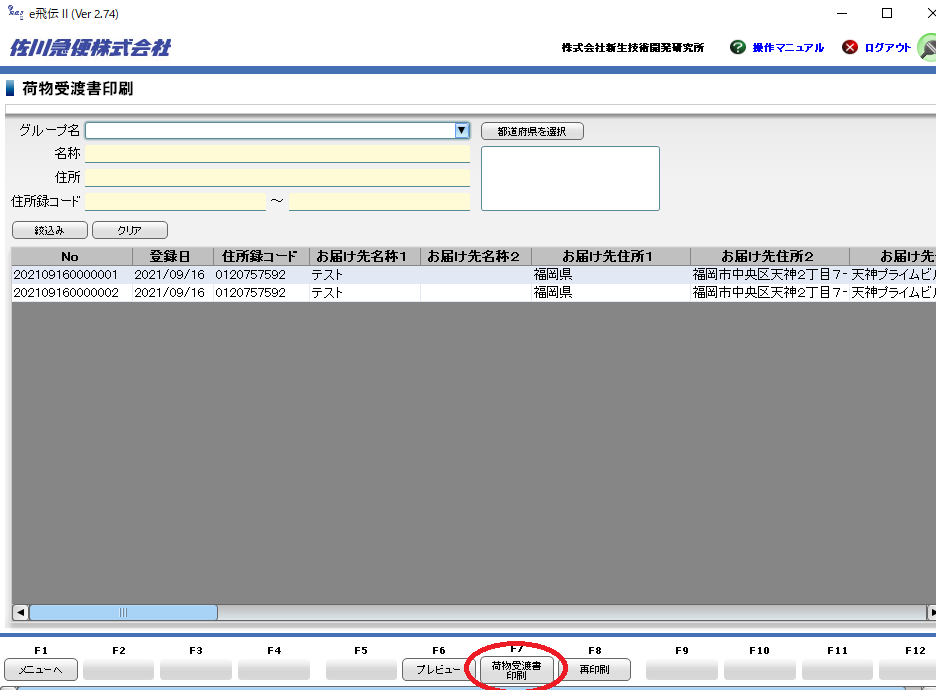Click the 住所 input field
Screen dimensions: 936x690
[x=277, y=177]
